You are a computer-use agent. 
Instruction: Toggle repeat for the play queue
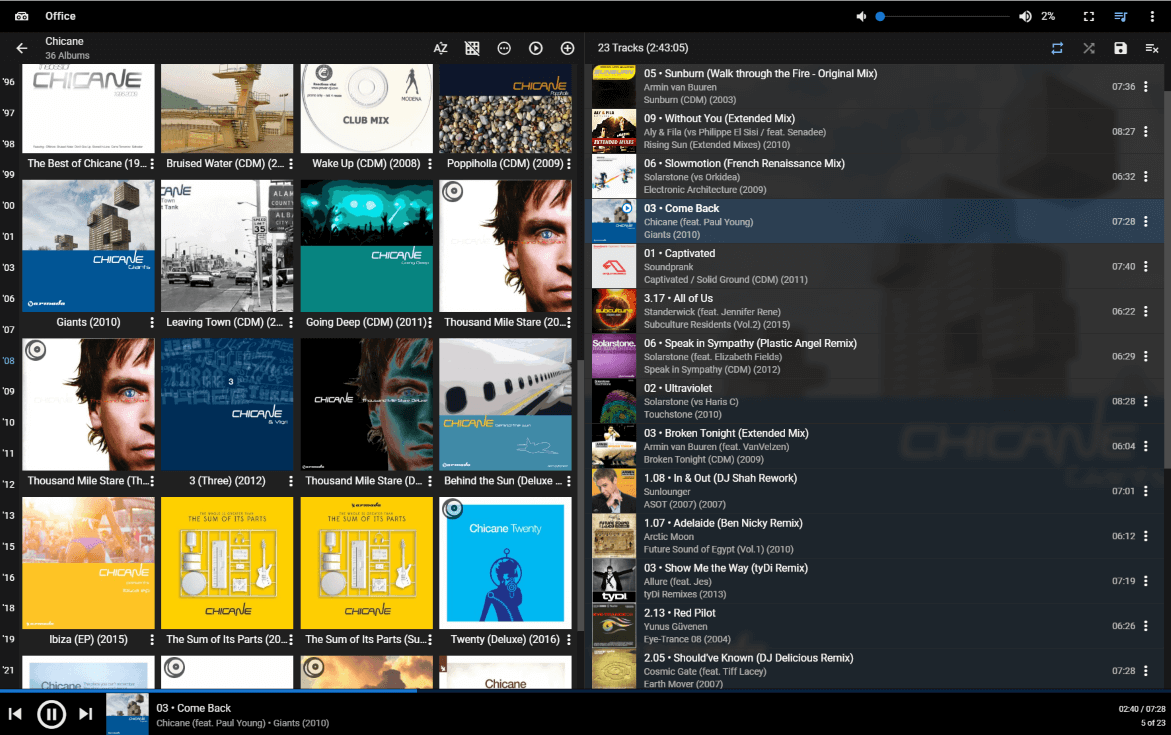(x=1057, y=48)
